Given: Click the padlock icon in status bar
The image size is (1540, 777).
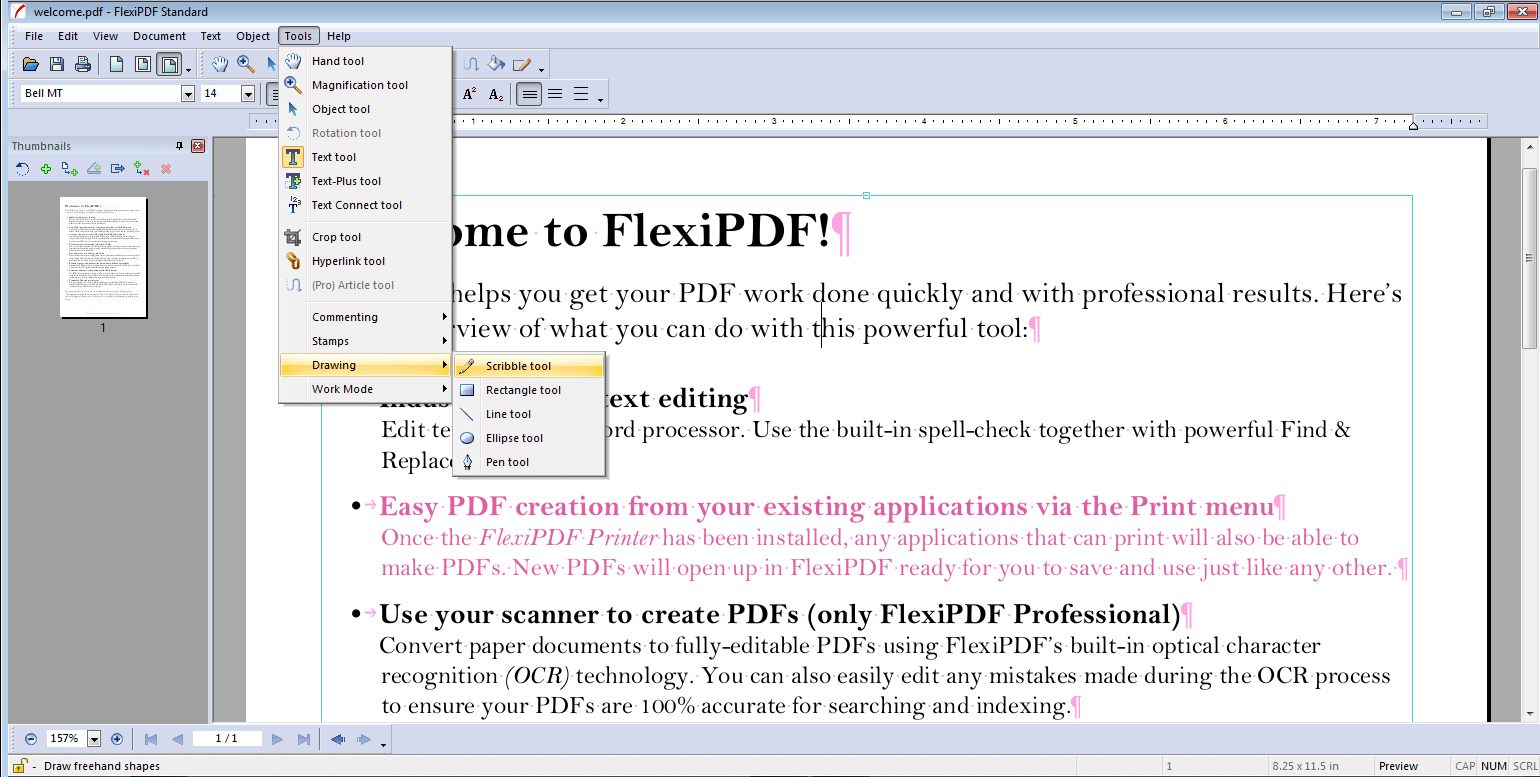Looking at the screenshot, I should (19, 766).
